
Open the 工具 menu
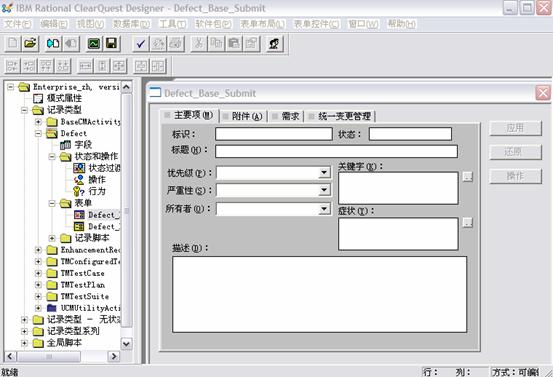[x=172, y=24]
